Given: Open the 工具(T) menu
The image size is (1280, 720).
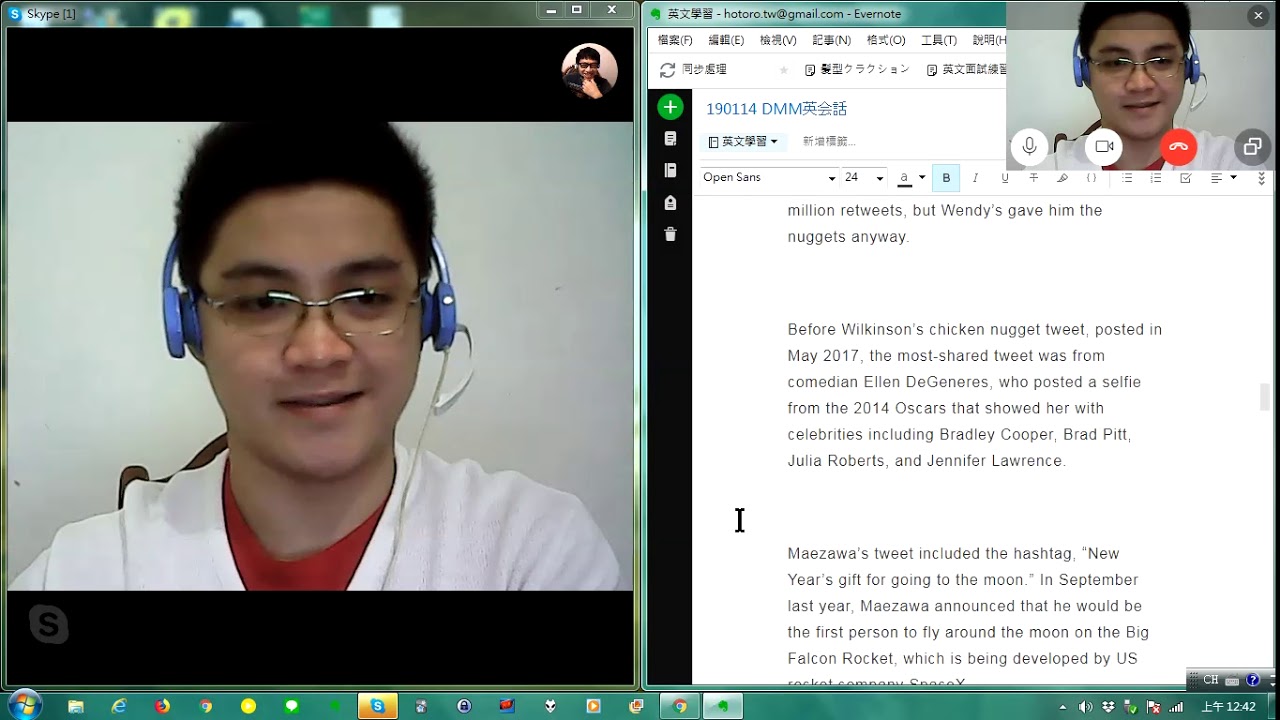Looking at the screenshot, I should click(x=939, y=40).
